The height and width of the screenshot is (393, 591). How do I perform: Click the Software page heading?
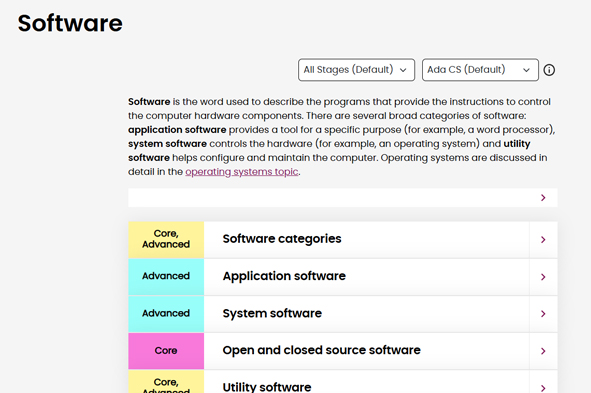pos(70,23)
